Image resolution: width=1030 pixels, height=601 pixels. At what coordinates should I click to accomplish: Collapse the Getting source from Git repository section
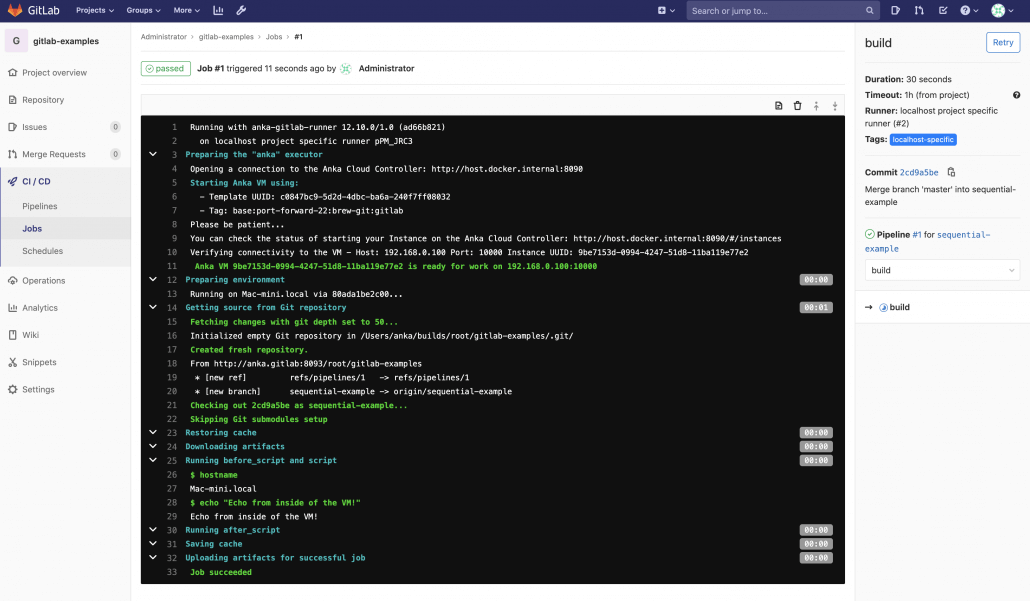153,307
